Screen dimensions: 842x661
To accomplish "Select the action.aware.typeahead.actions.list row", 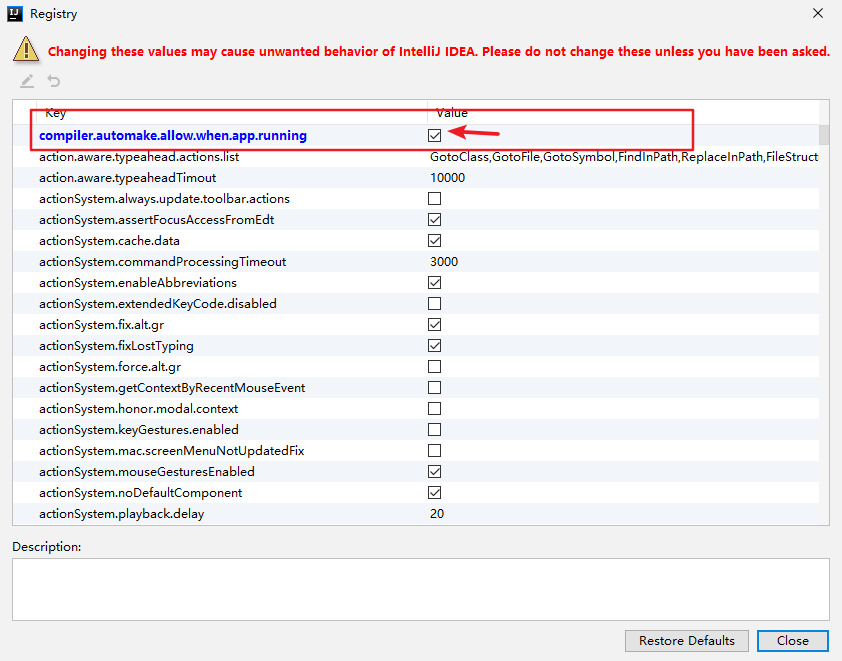I will tap(416, 157).
